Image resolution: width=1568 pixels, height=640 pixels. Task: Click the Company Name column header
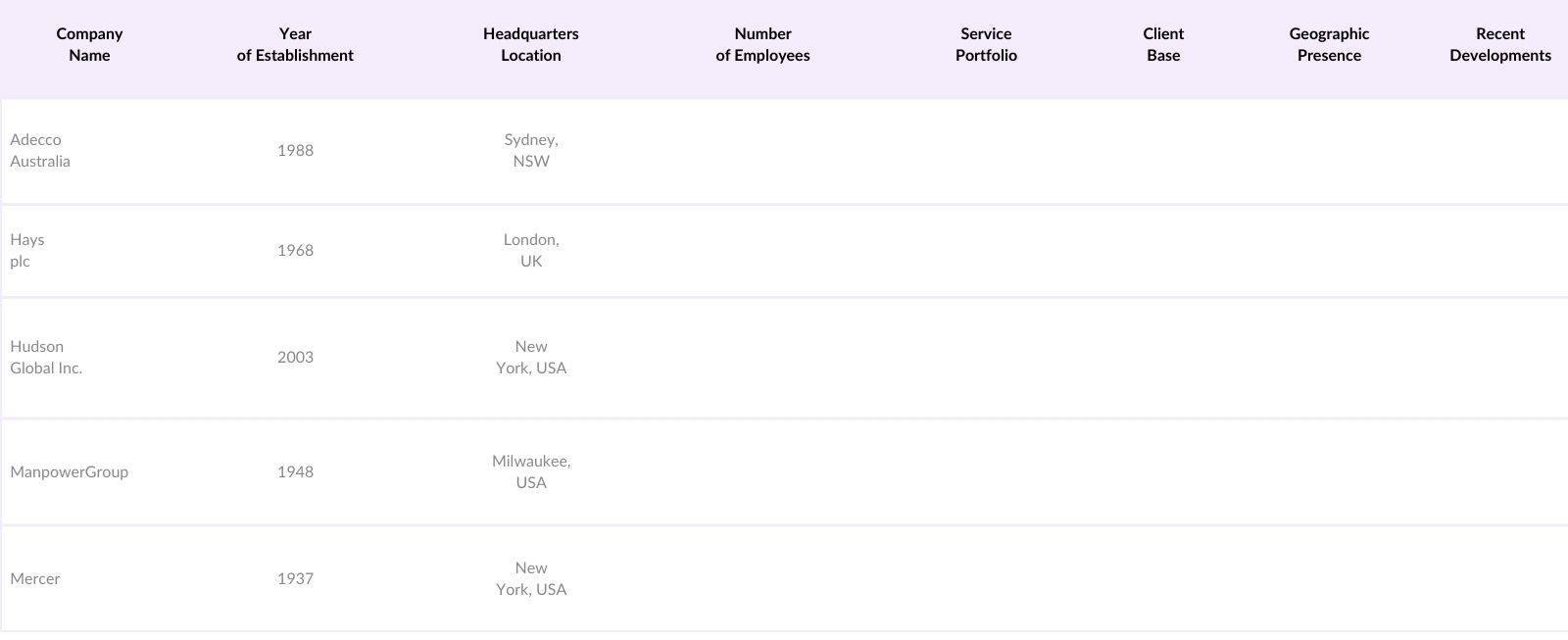pos(89,45)
